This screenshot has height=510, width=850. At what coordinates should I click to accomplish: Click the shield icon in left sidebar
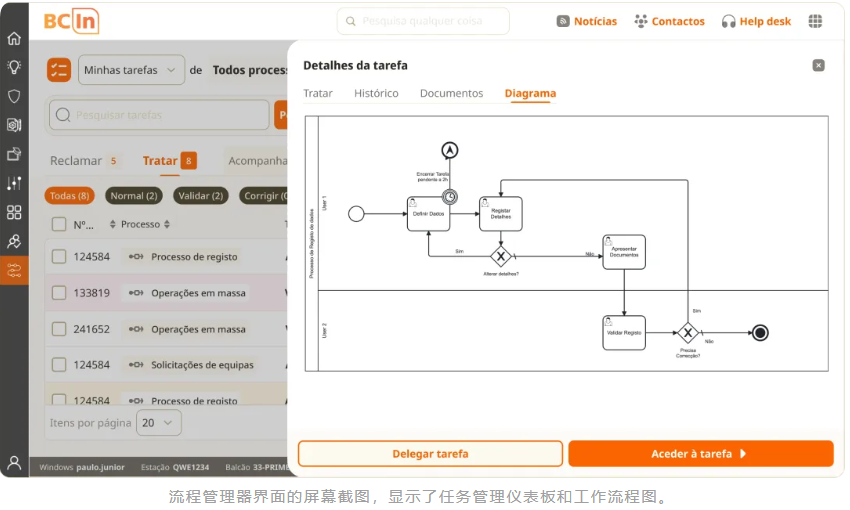click(x=14, y=96)
